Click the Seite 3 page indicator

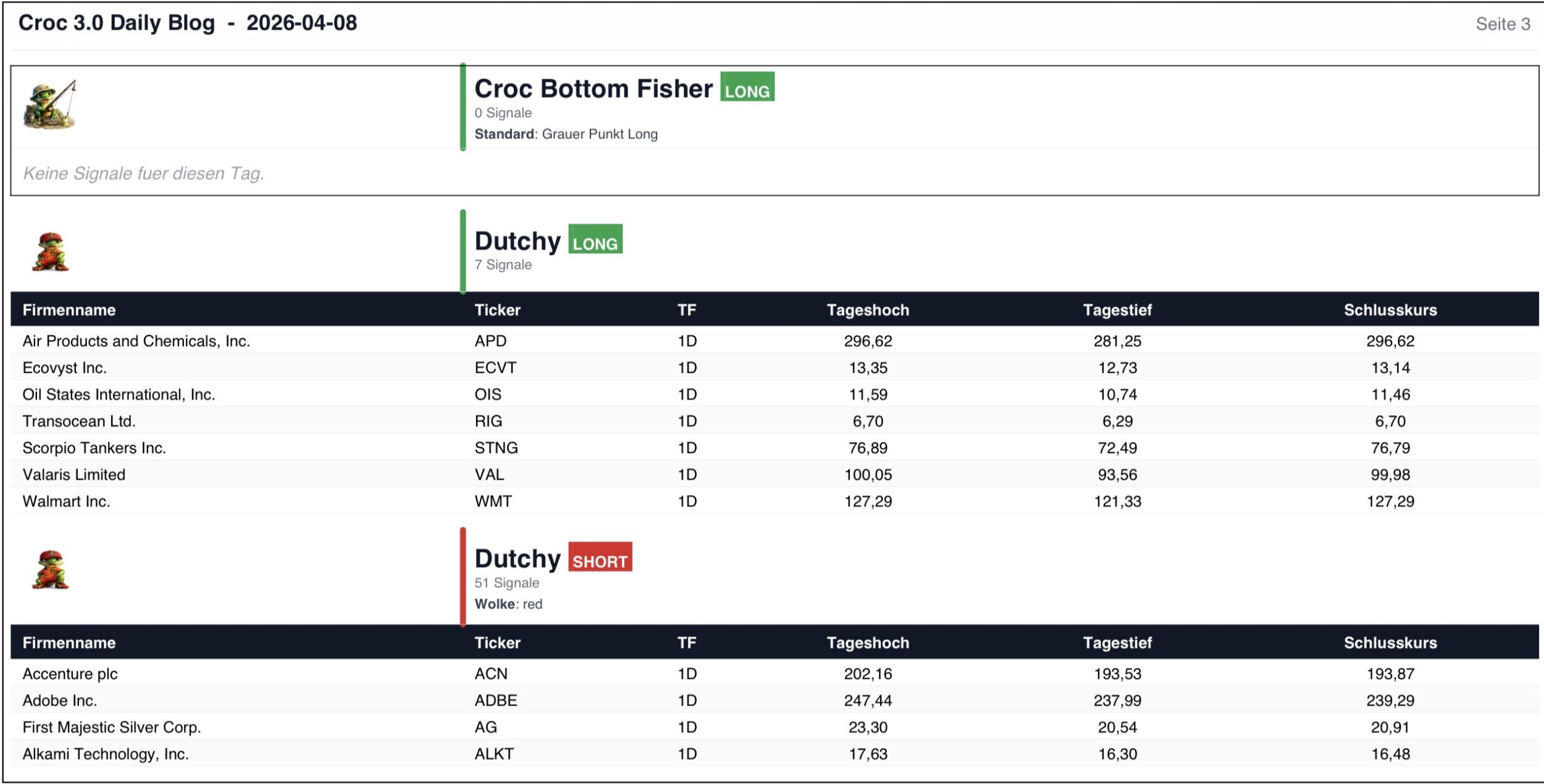click(x=1502, y=24)
